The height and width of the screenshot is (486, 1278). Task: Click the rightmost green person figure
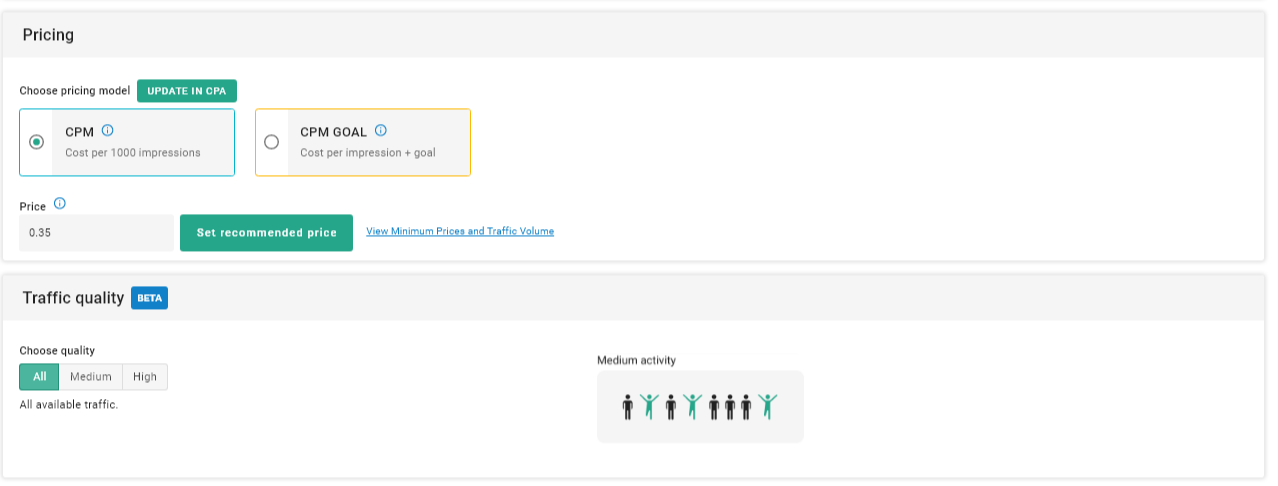(767, 406)
